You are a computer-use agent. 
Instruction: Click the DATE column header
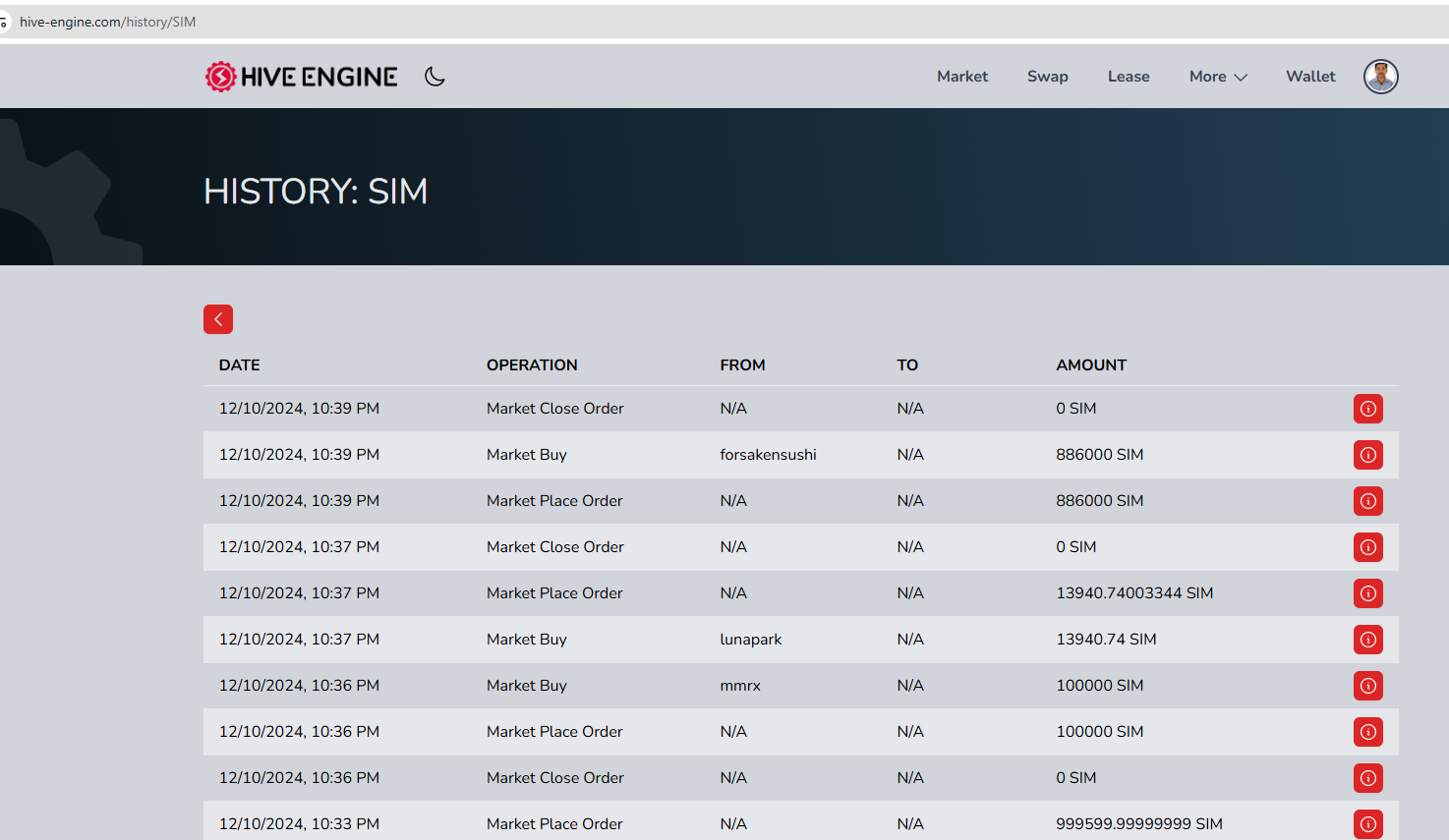[239, 365]
